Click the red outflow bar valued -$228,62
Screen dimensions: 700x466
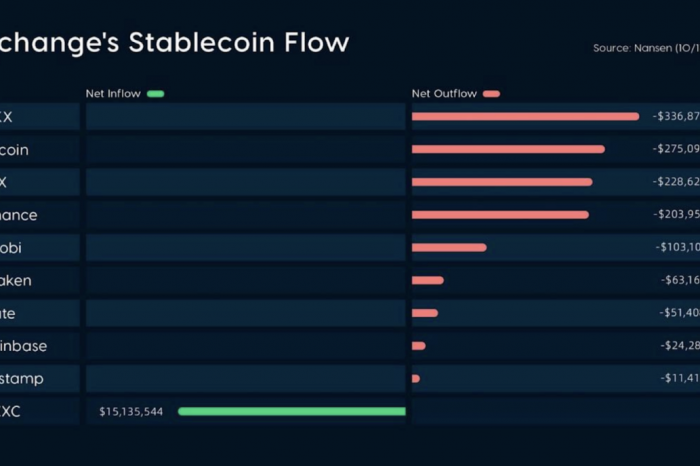pyautogui.click(x=502, y=182)
